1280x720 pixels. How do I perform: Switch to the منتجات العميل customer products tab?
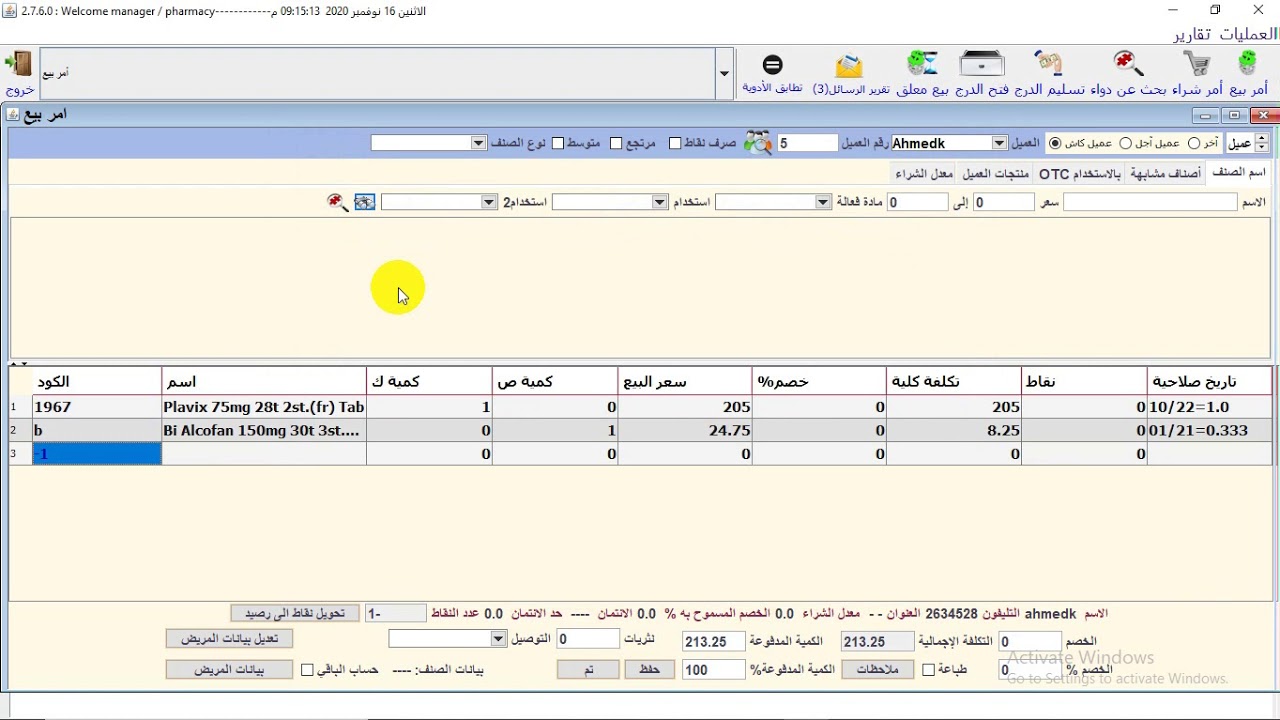pos(996,174)
